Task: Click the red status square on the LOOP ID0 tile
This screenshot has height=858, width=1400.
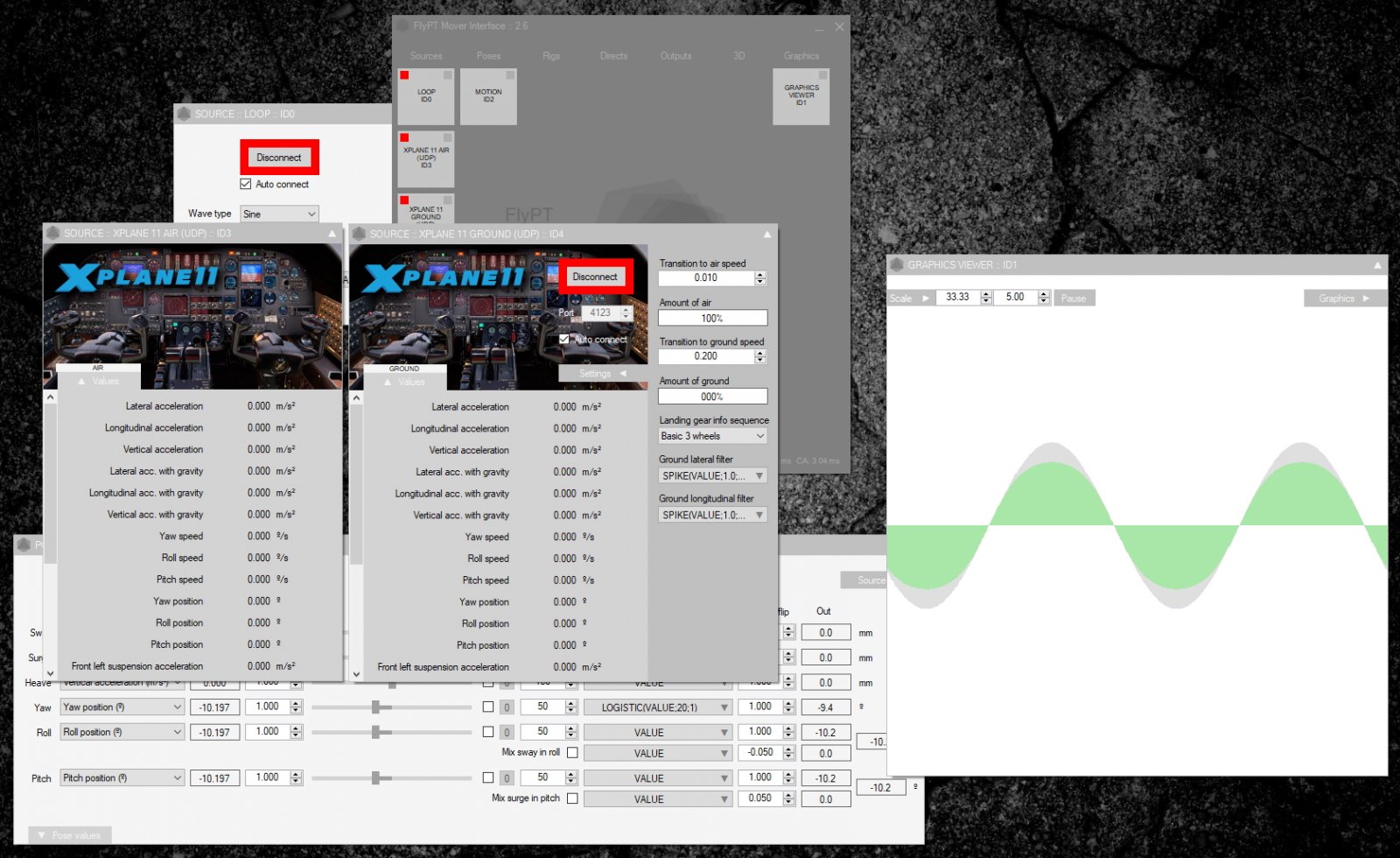Action: click(x=404, y=75)
